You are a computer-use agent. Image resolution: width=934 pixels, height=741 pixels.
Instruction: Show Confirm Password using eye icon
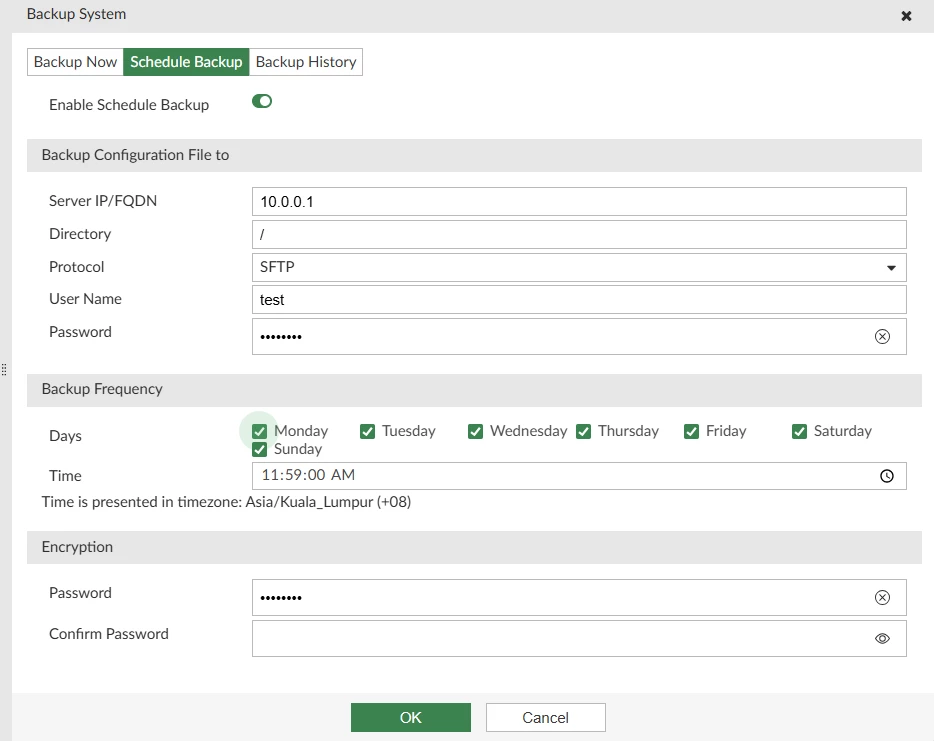pyautogui.click(x=882, y=639)
